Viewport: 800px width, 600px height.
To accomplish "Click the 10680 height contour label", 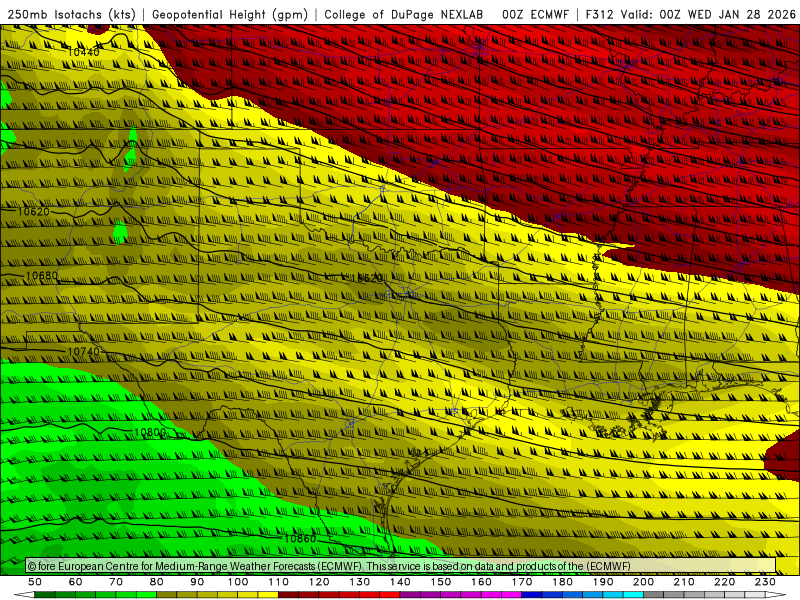I will [42, 276].
